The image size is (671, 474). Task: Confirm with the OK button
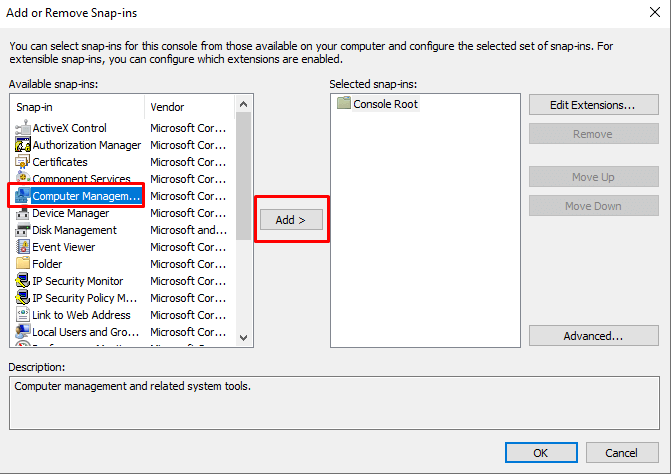click(x=540, y=453)
